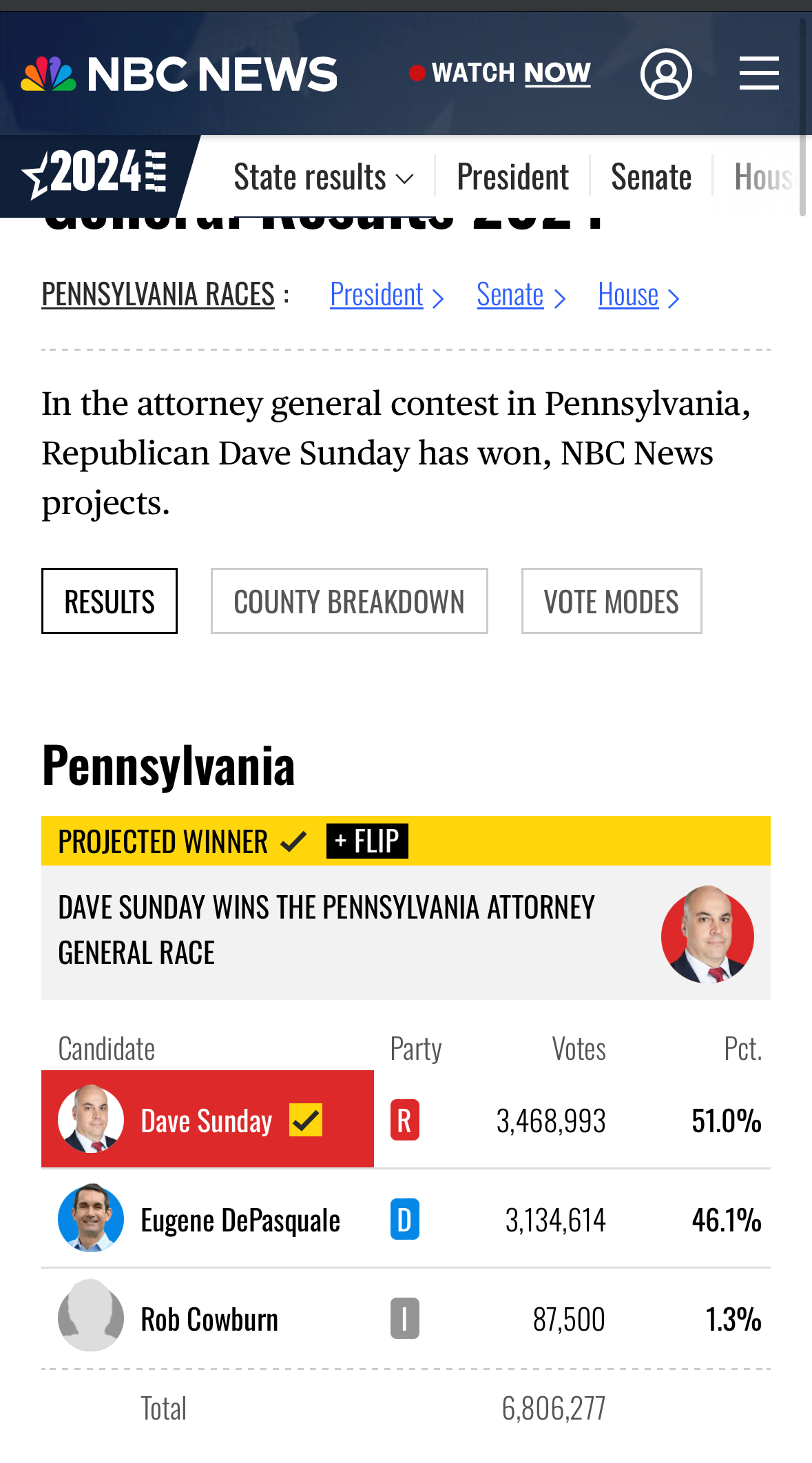Go to the Pennsylvania House race link
812x1463 pixels.
click(x=638, y=295)
